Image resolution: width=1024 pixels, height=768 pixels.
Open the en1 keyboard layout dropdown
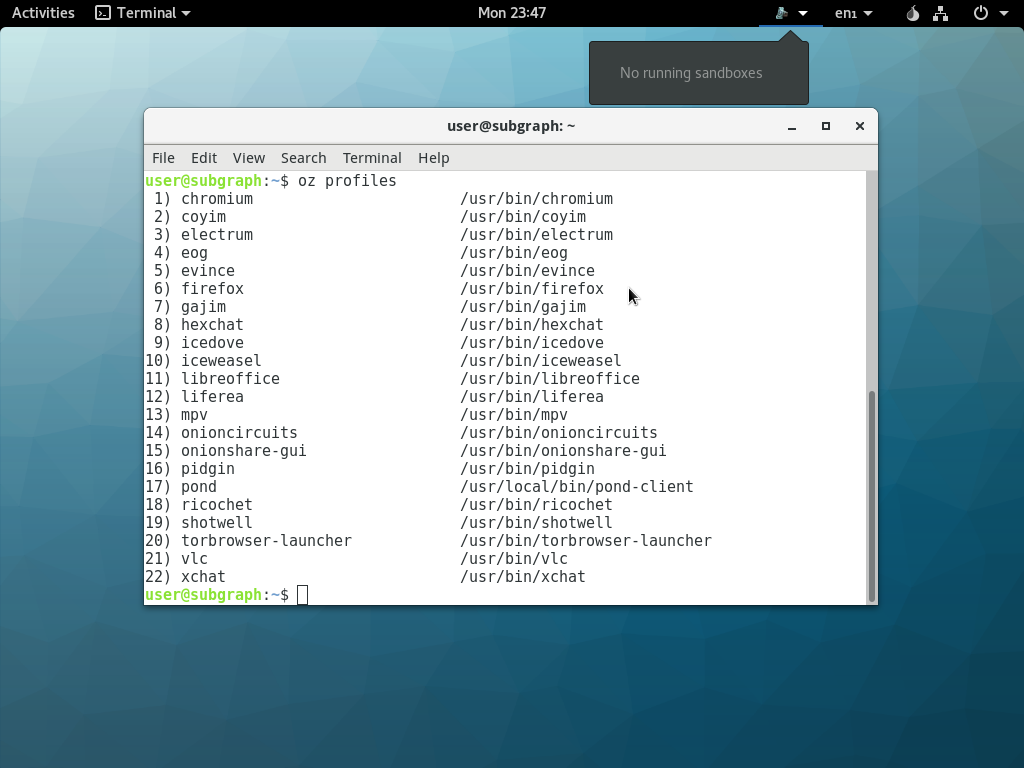click(854, 13)
